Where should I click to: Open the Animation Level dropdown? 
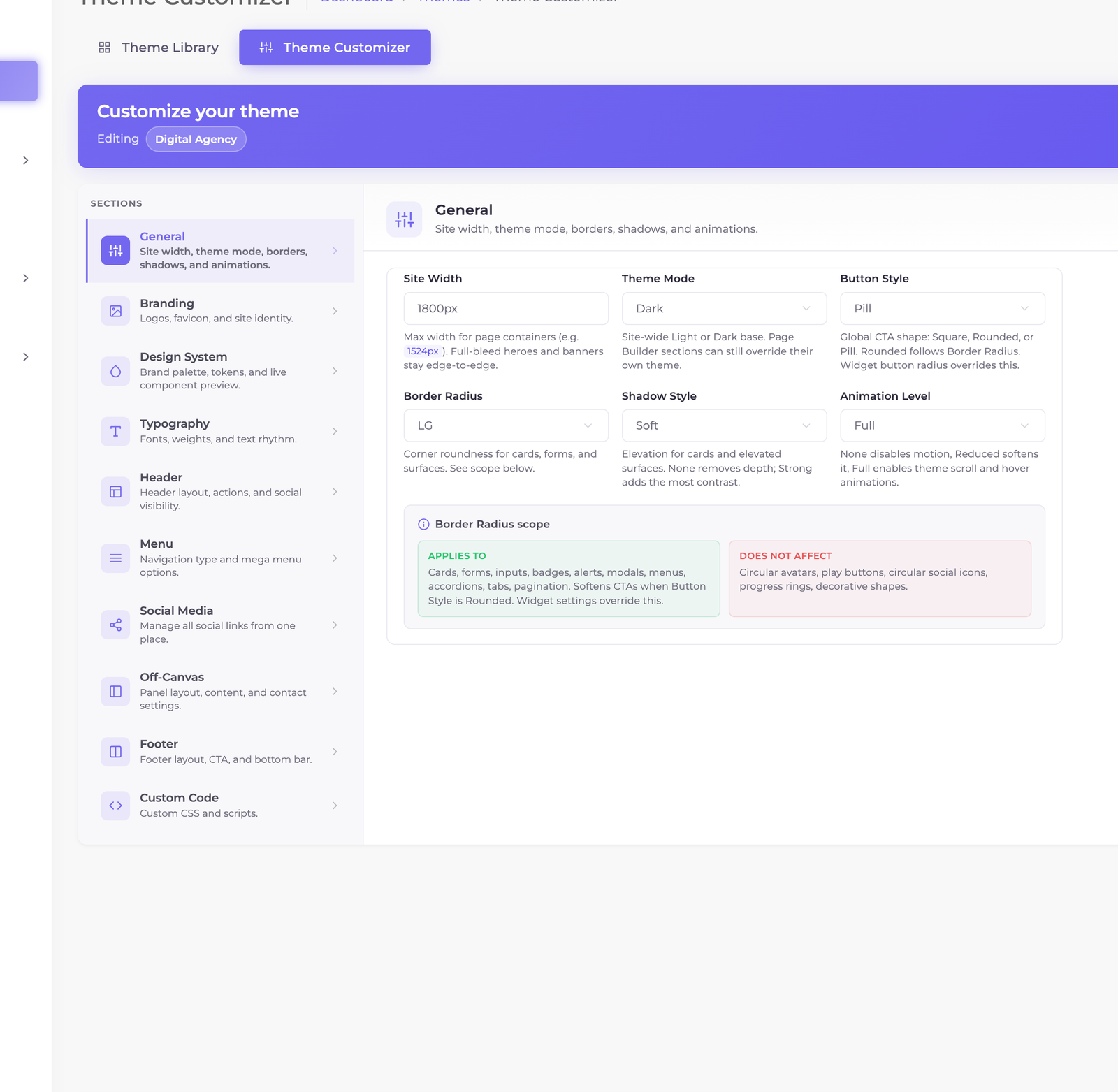coord(942,425)
